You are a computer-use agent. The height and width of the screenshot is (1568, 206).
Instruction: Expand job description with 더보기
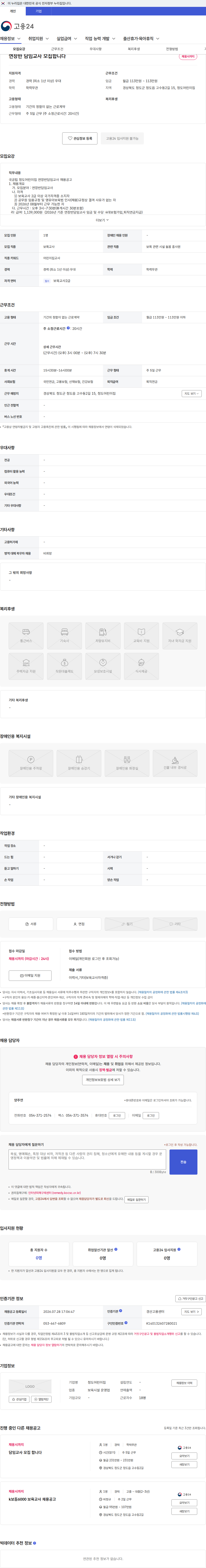click(x=102, y=220)
